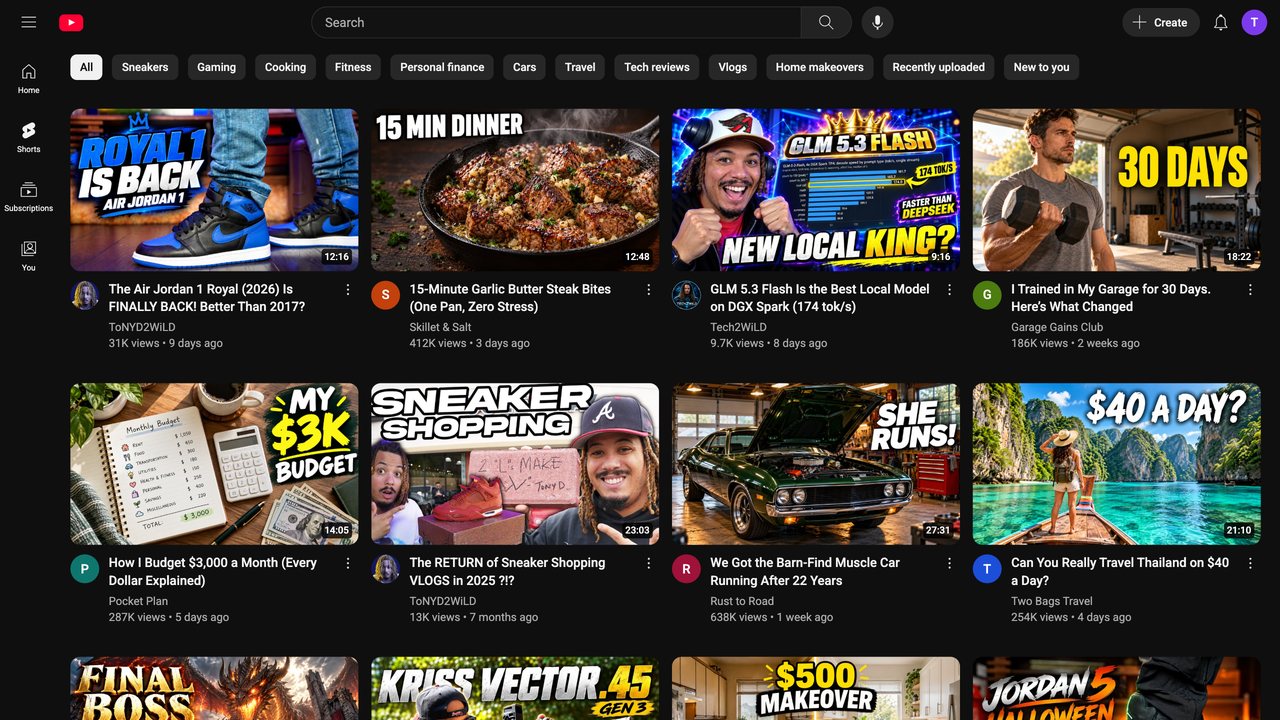The image size is (1280, 720).
Task: Open Shorts in the sidebar
Action: [x=28, y=137]
